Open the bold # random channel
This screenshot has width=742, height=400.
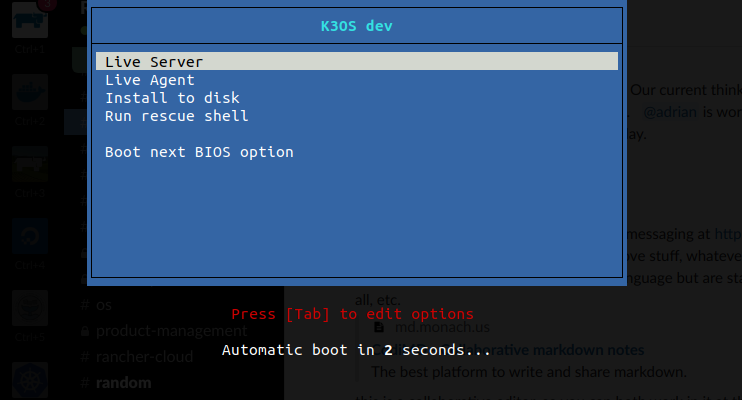(x=116, y=382)
